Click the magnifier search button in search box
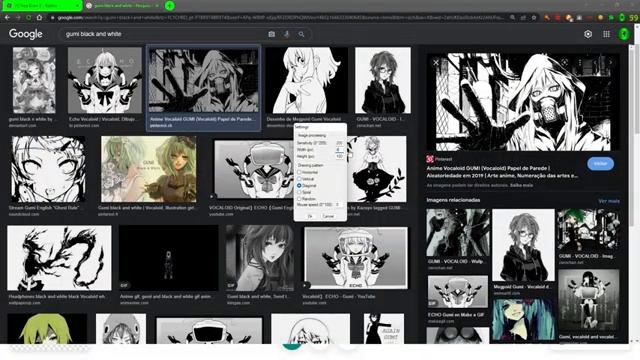This screenshot has height=360, width=640. click(x=301, y=34)
